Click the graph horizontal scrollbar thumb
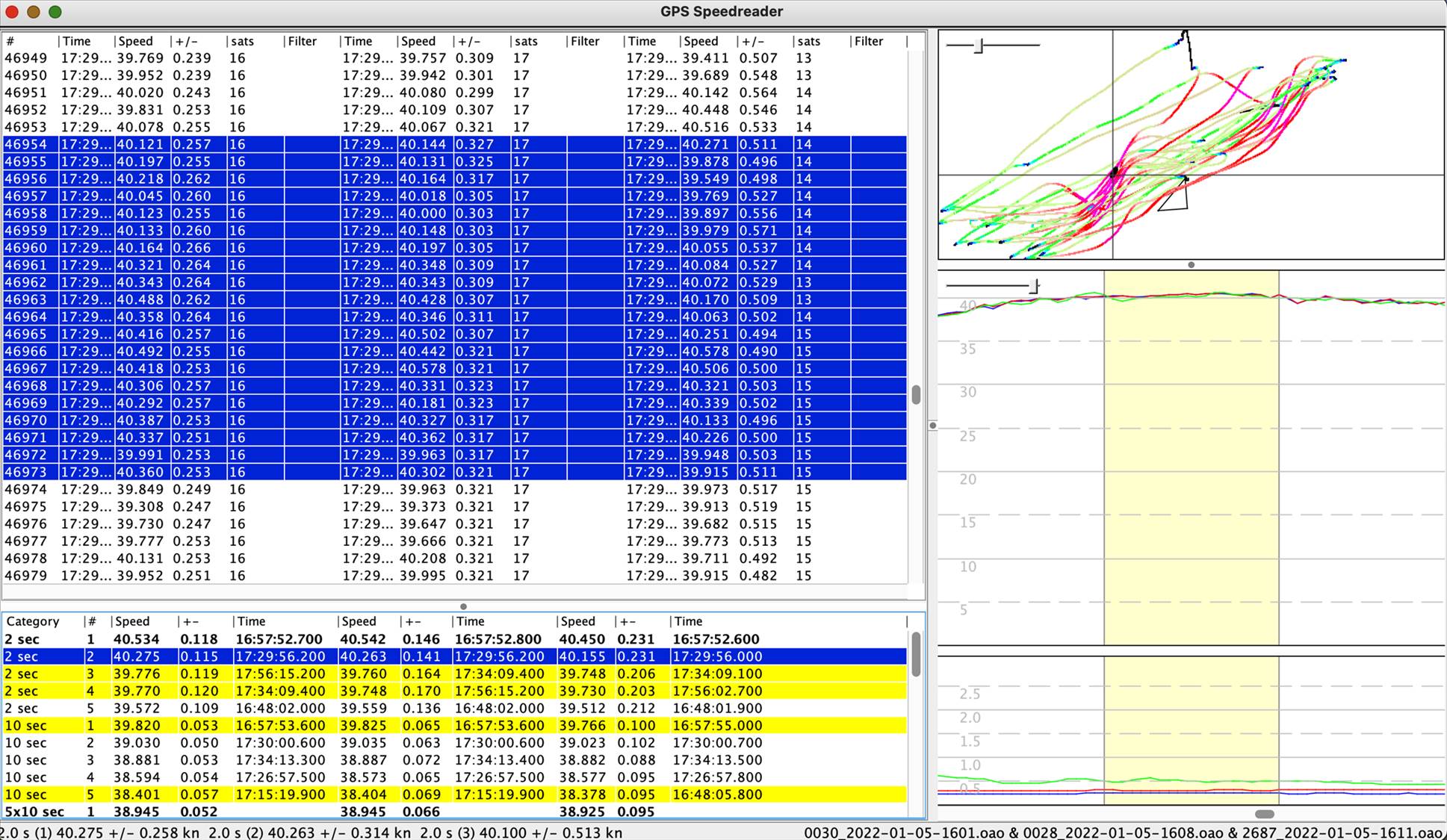Screen dimensions: 1447x840 click(1264, 814)
